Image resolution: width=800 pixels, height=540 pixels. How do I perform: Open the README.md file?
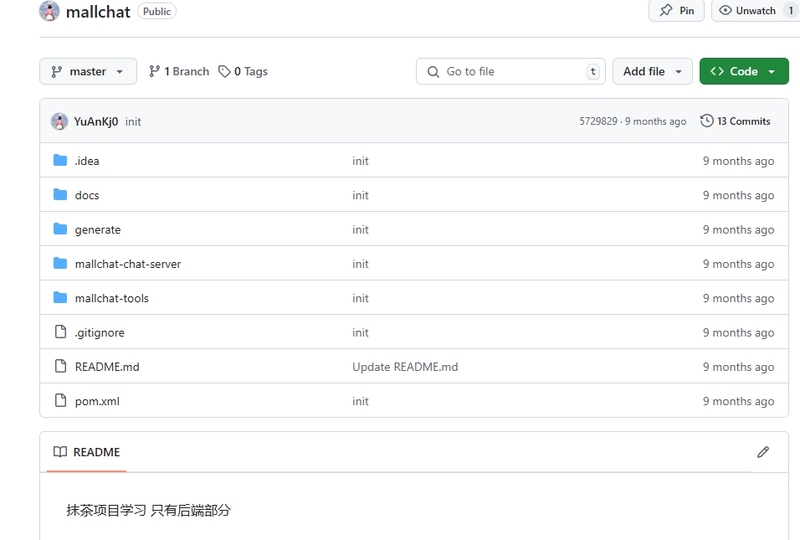[x=107, y=367]
